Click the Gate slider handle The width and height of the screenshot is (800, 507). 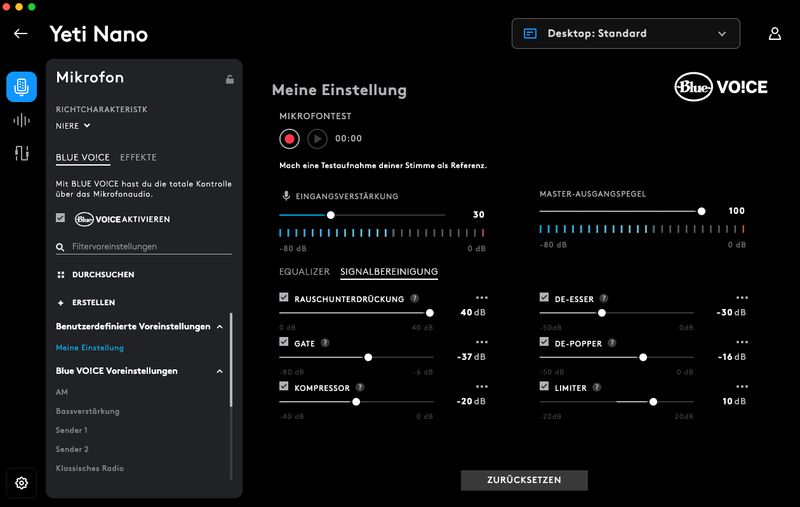(368, 358)
